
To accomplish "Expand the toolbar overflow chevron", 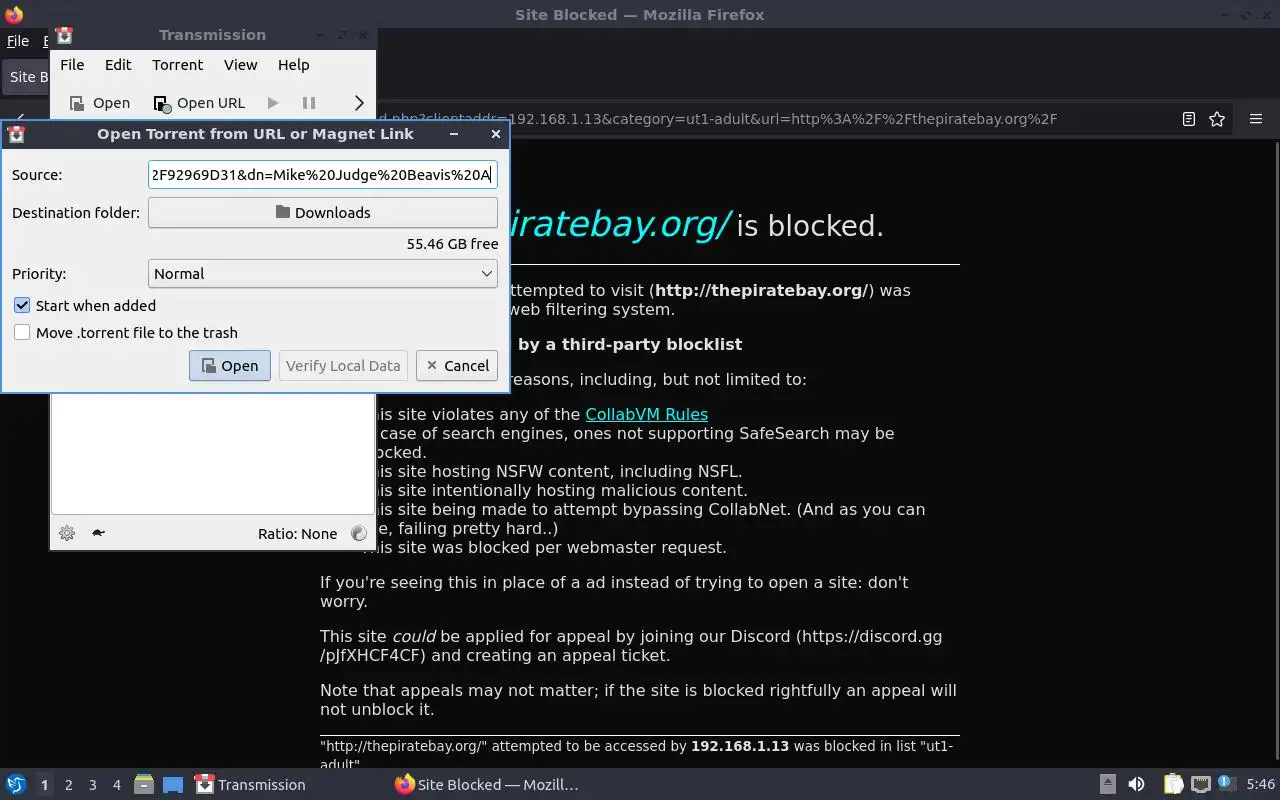I will click(359, 102).
